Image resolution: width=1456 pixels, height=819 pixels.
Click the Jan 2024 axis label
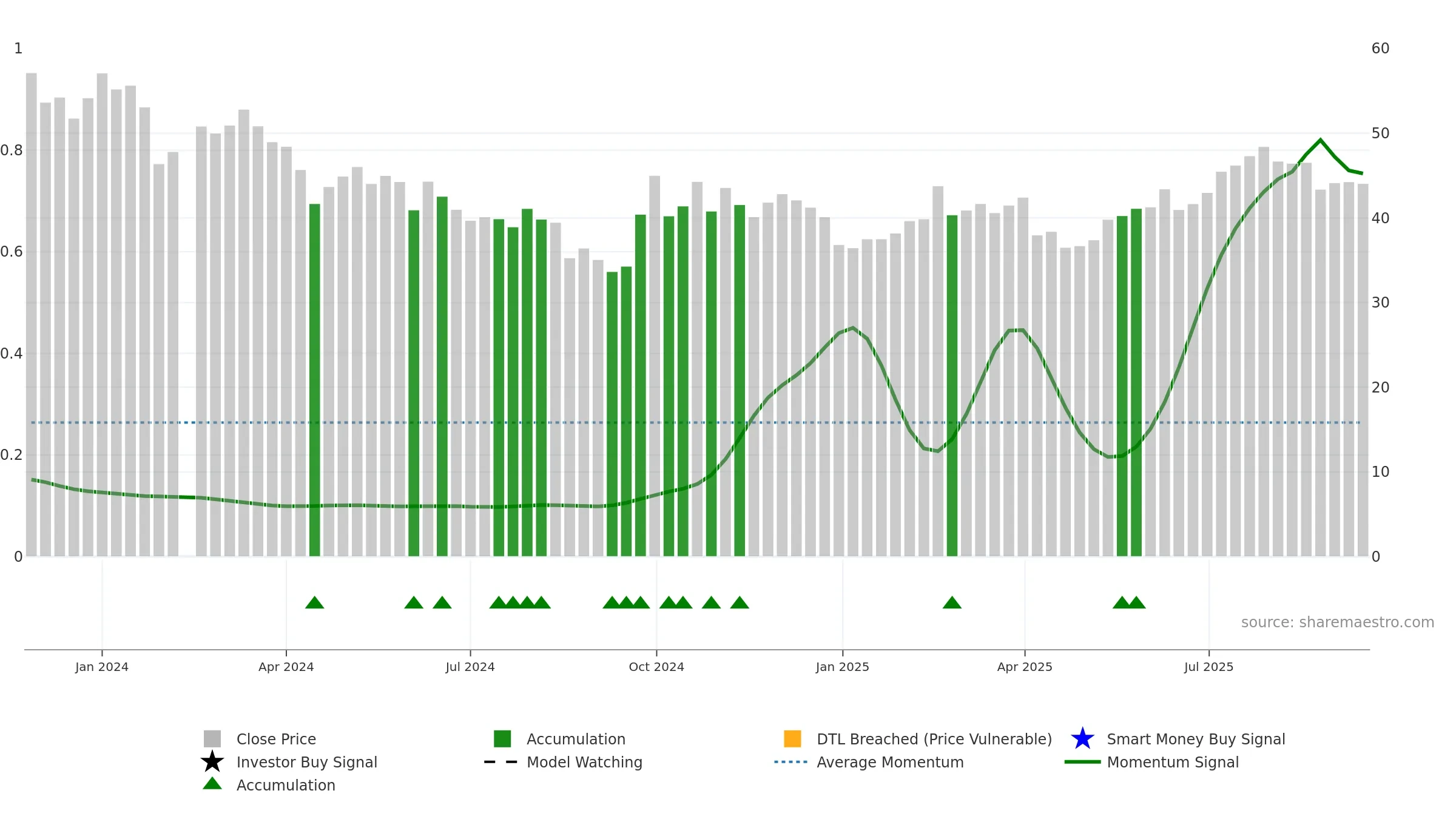tap(102, 667)
